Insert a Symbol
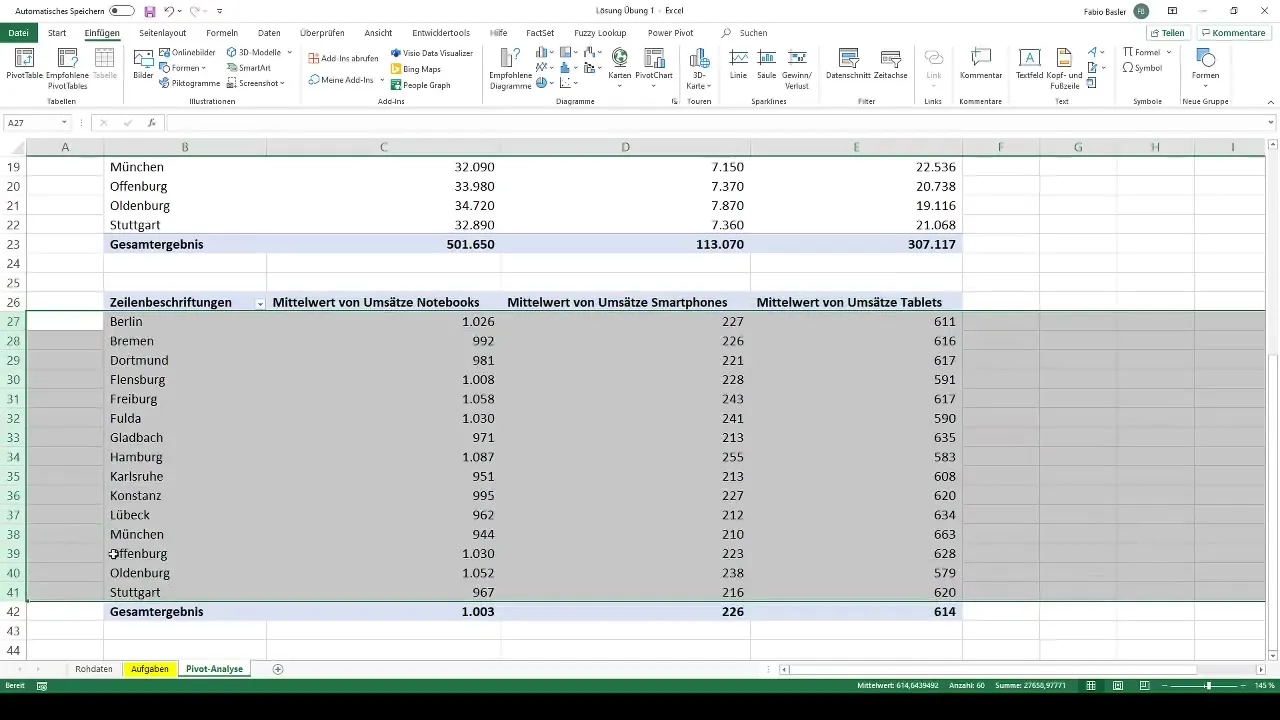This screenshot has width=1280, height=720. pyautogui.click(x=1142, y=68)
